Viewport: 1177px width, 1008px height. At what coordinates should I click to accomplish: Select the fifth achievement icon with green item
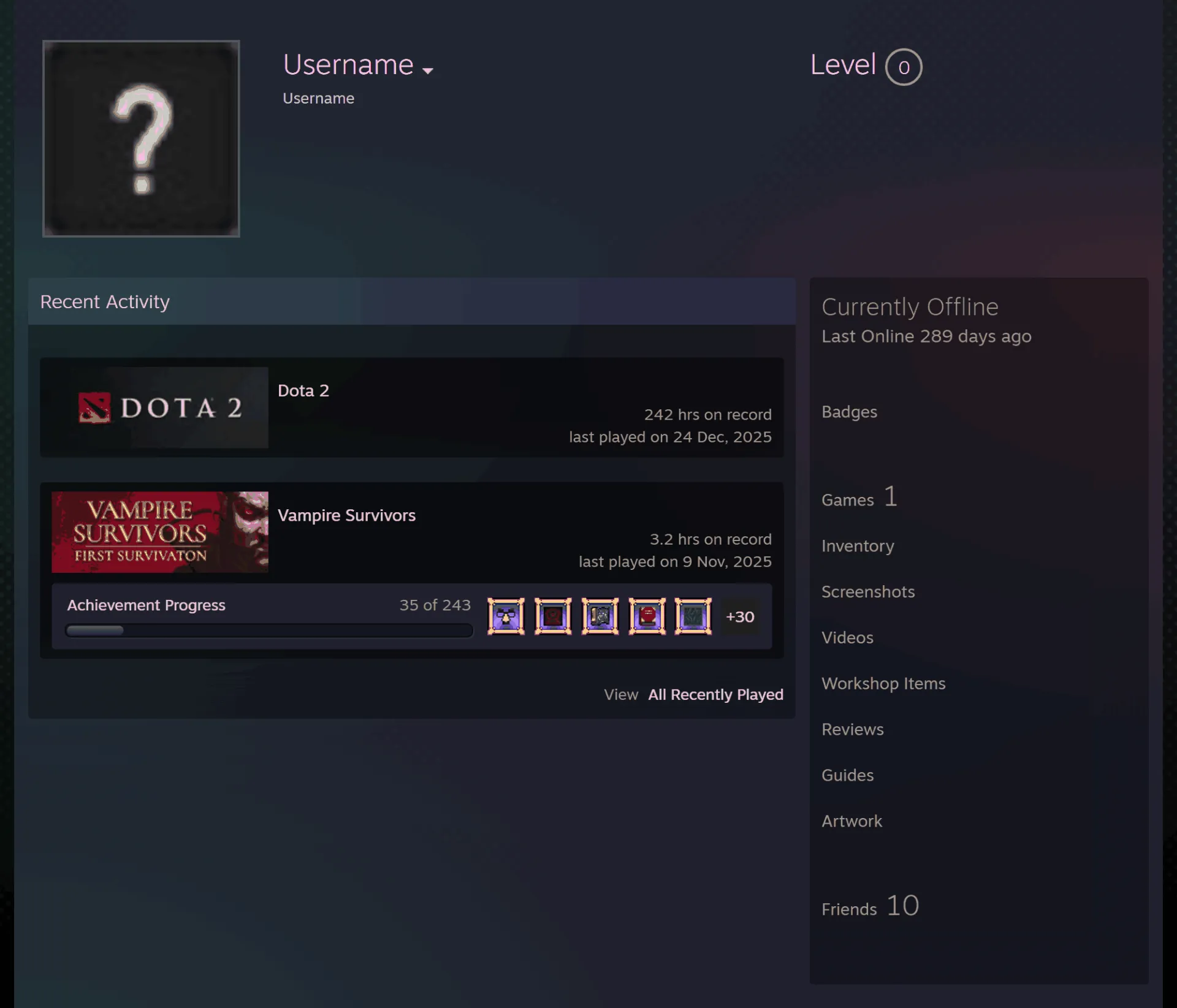[693, 616]
